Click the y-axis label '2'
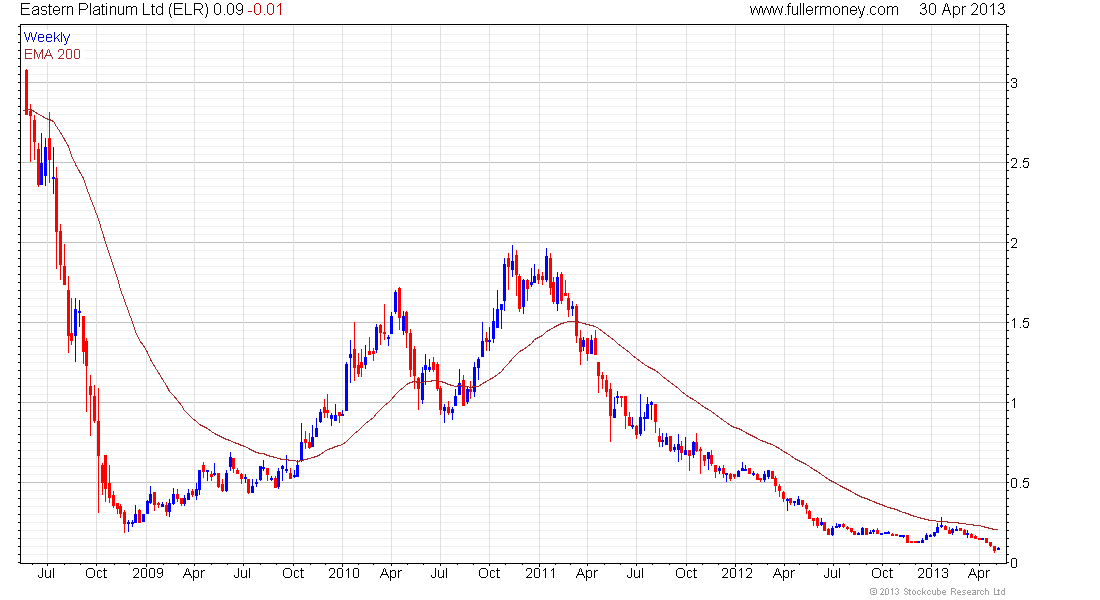 [1014, 243]
